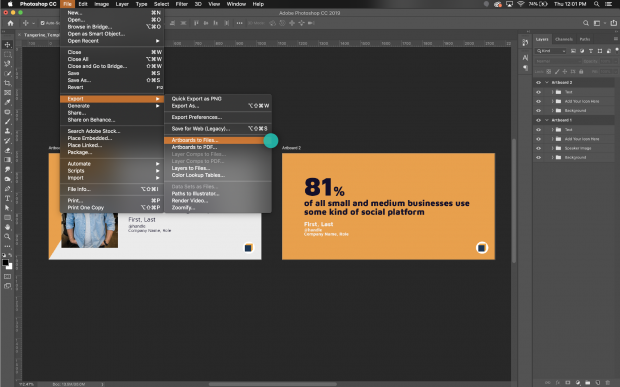Toggle Quick Mask mode icon

8,276
